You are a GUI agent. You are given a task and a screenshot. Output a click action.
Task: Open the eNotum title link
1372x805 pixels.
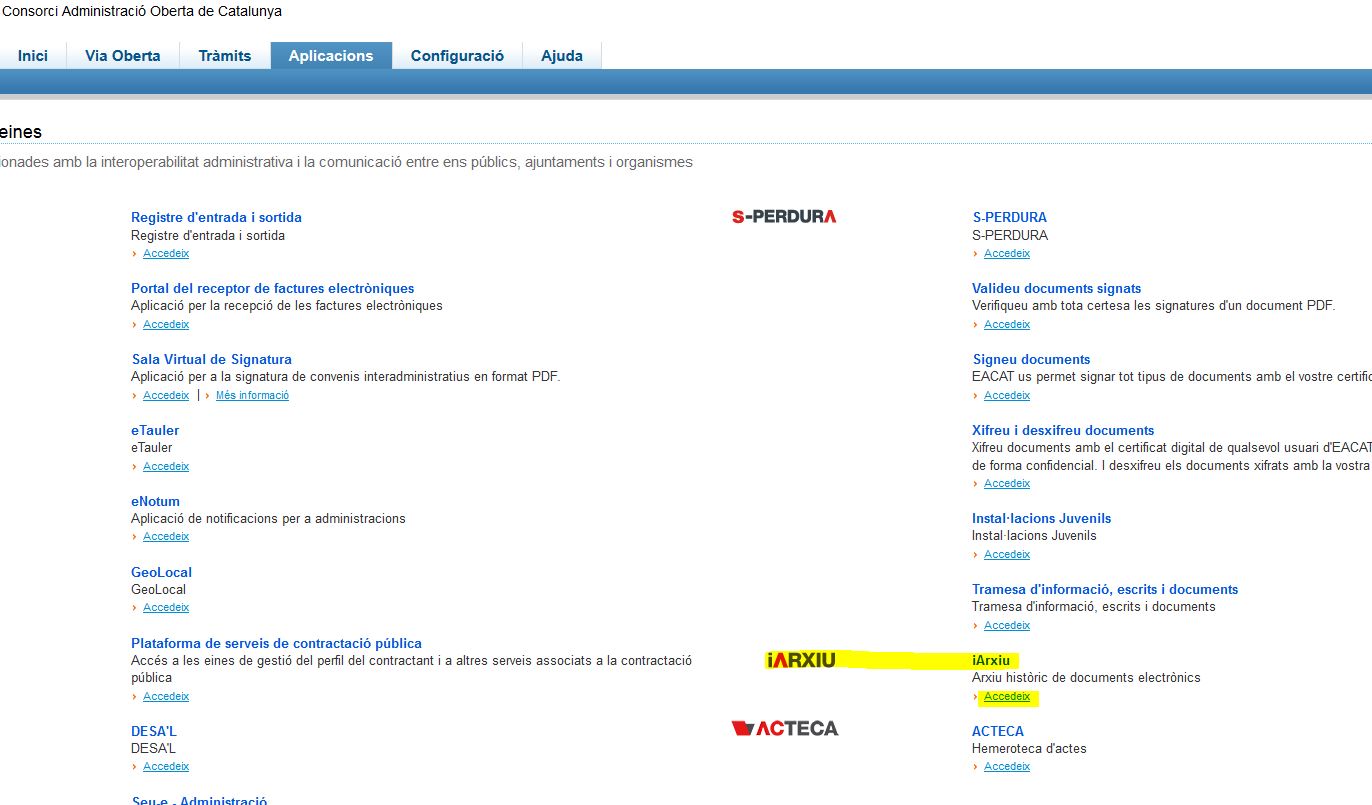[x=155, y=501]
